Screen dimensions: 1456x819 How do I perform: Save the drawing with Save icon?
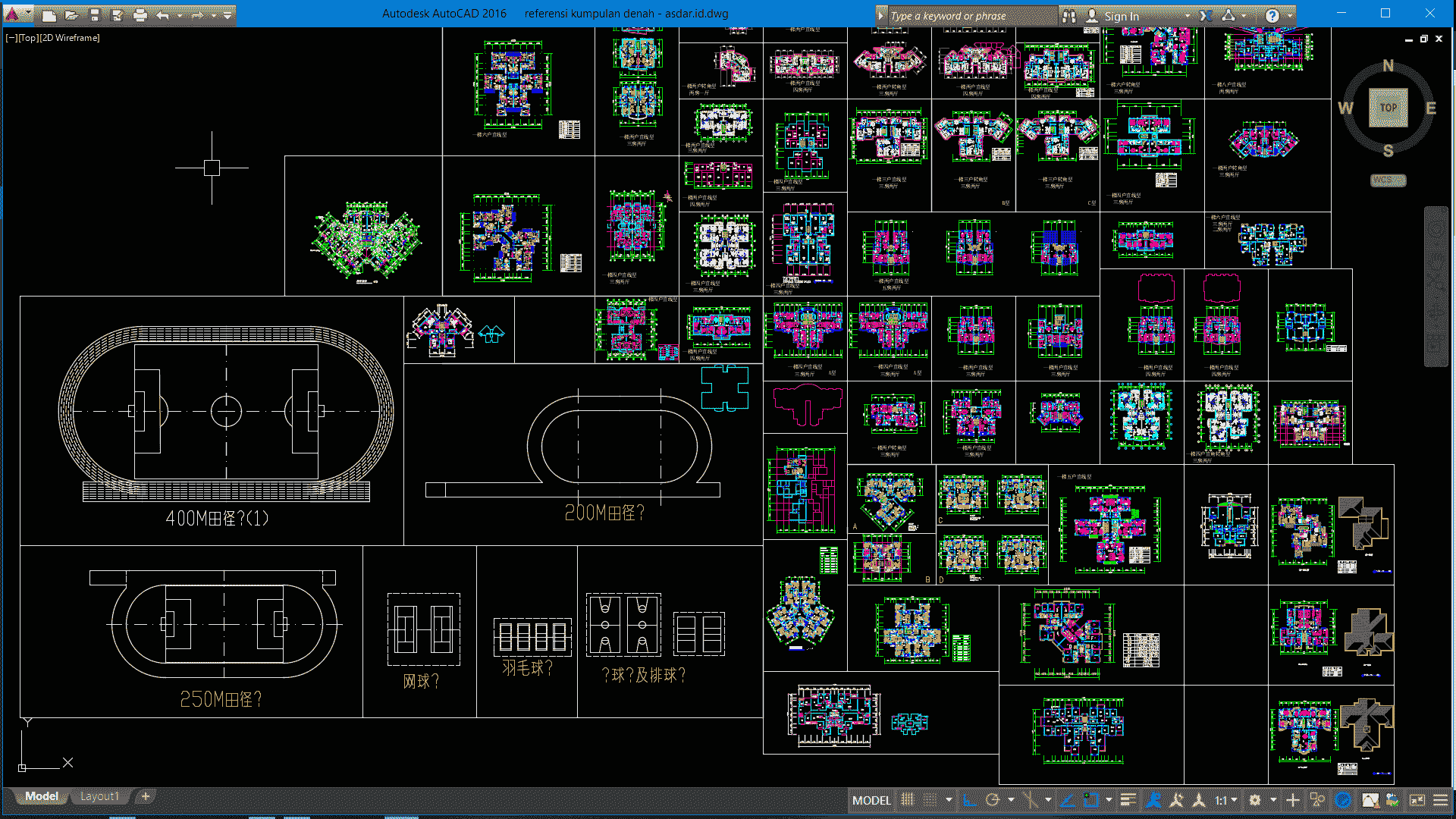95,16
